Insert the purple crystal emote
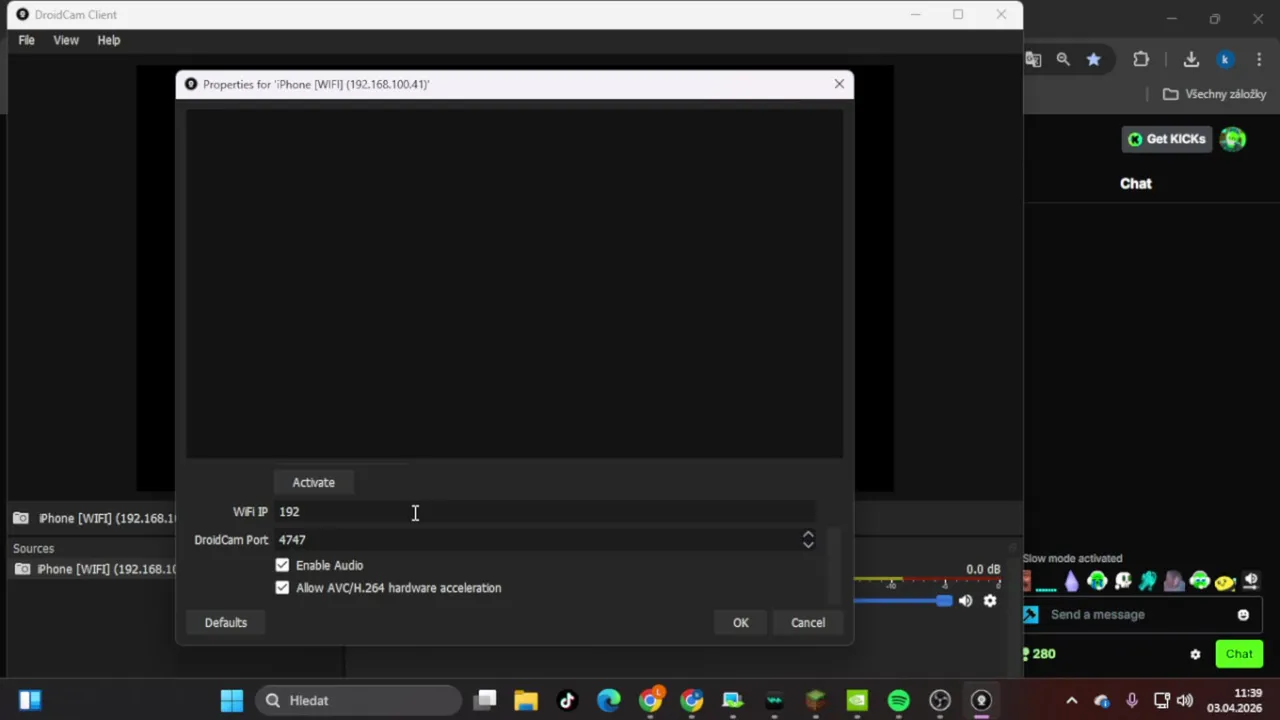 [1072, 581]
